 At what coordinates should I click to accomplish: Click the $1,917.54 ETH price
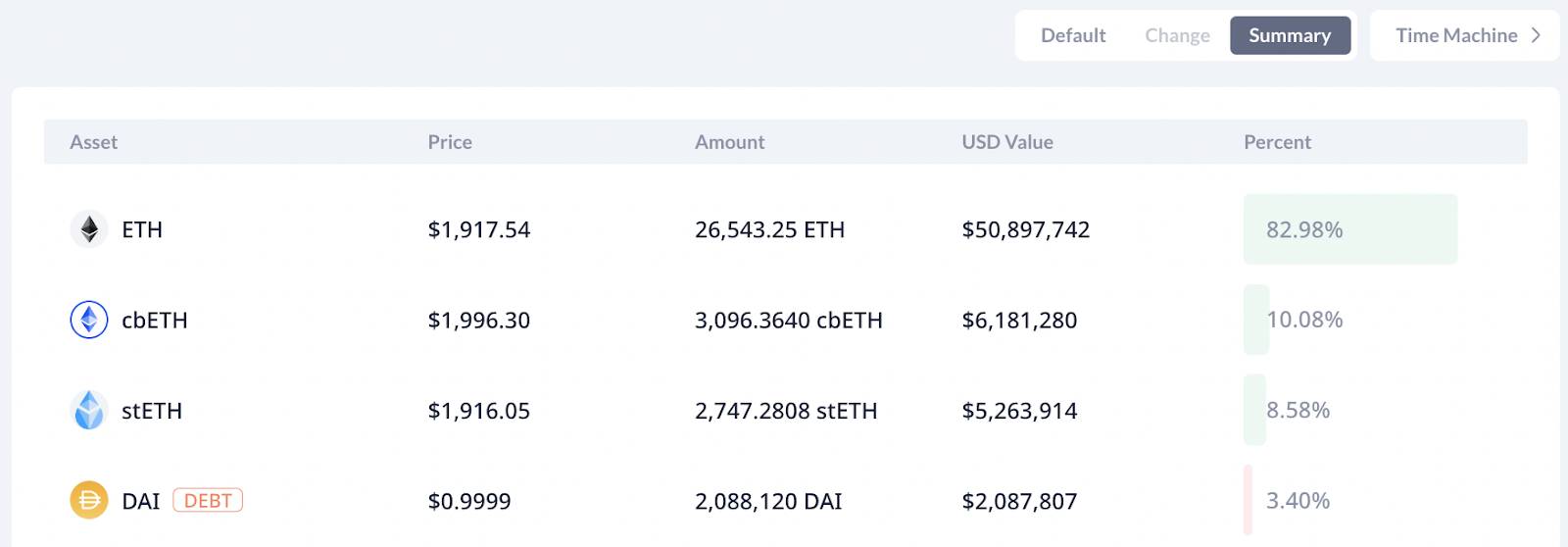479,229
